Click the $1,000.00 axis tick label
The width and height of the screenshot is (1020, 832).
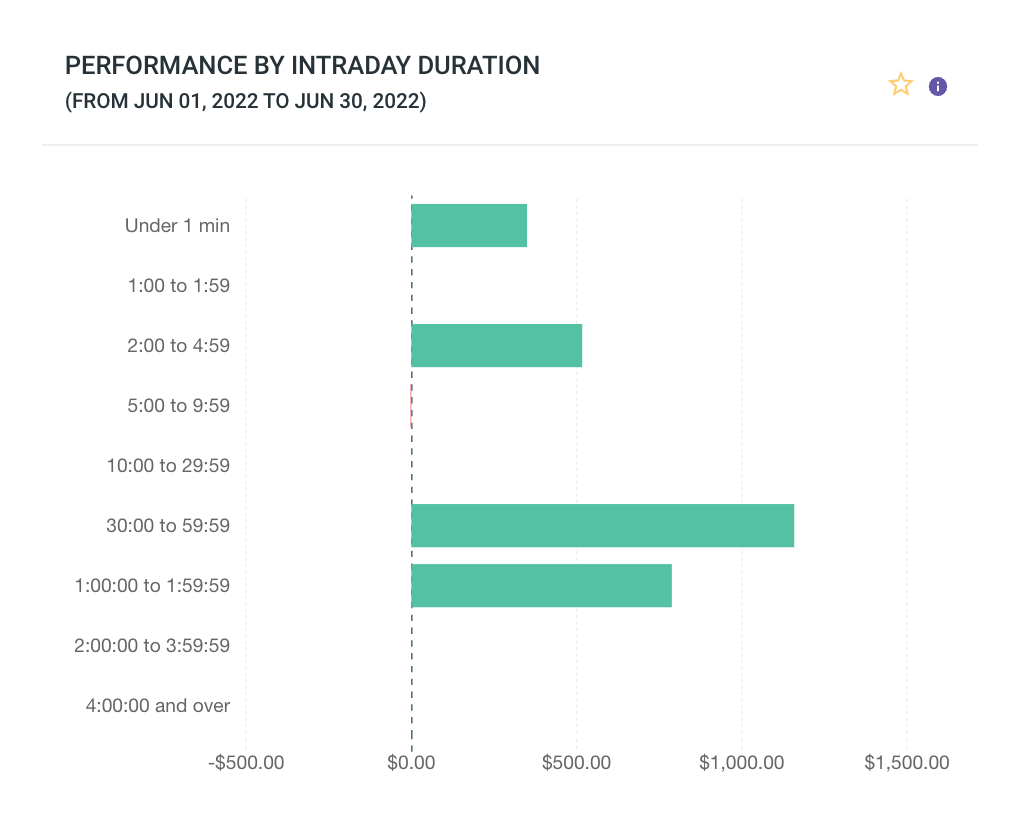coord(741,763)
